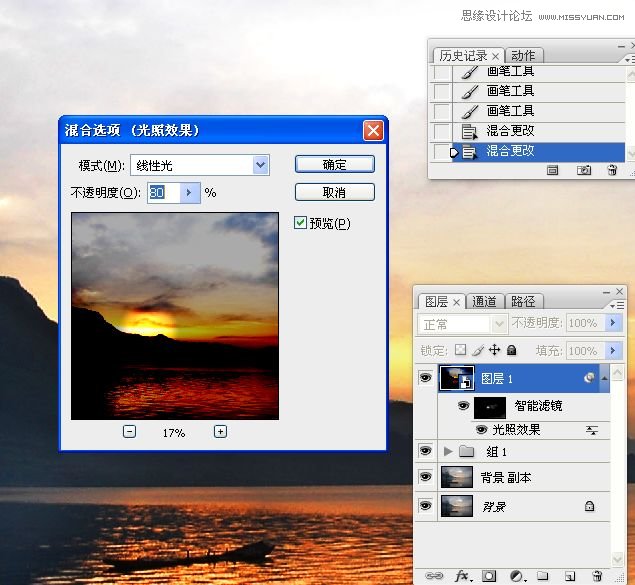
Task: Hide the 图层 1 layer
Action: [425, 378]
